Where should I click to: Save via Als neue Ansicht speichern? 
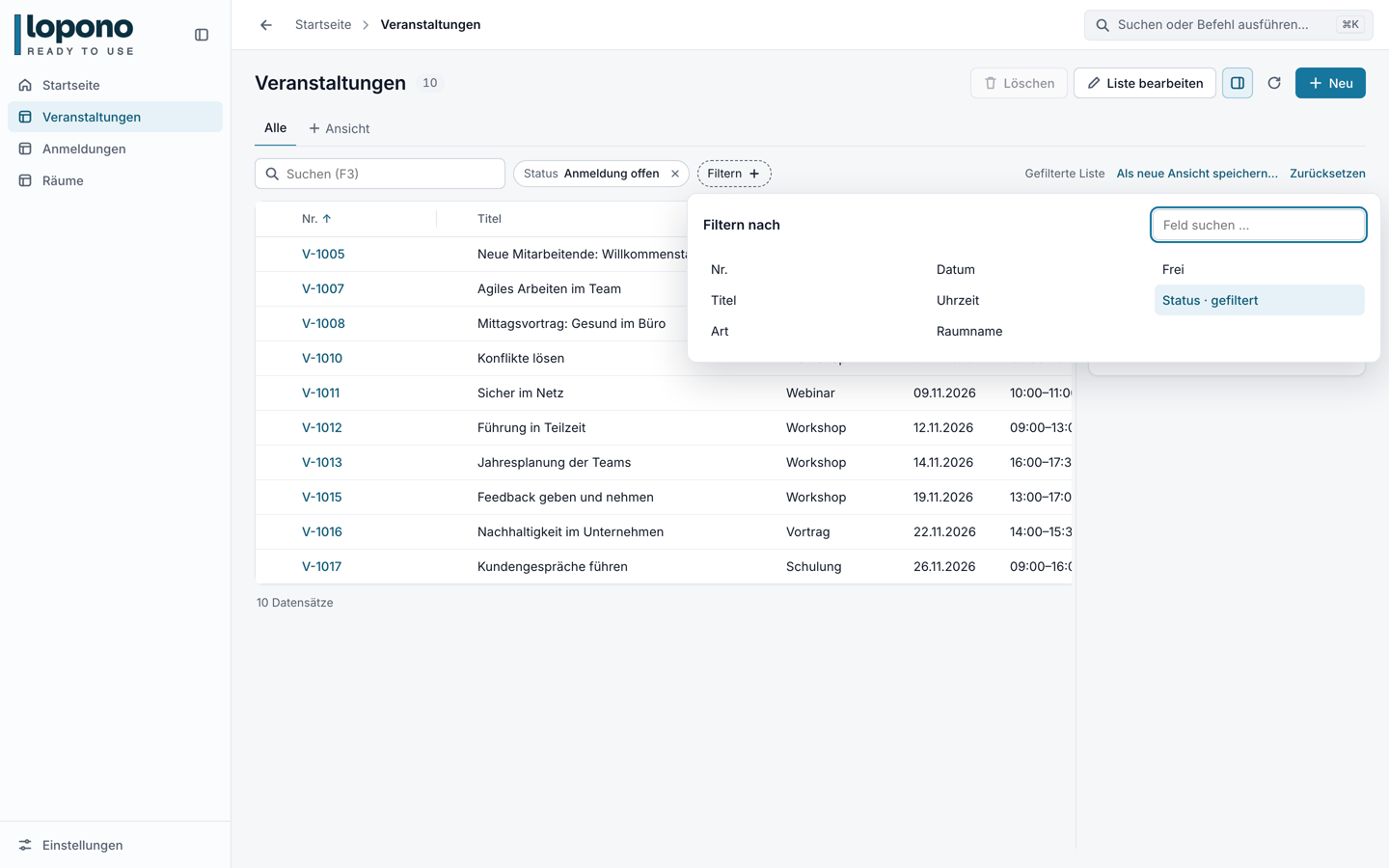[1197, 174]
